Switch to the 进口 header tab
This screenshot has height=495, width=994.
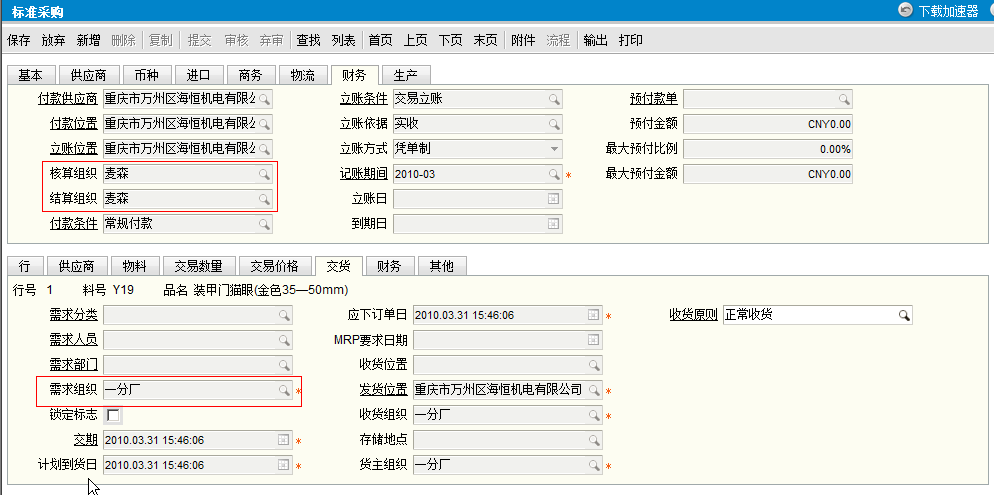[198, 75]
